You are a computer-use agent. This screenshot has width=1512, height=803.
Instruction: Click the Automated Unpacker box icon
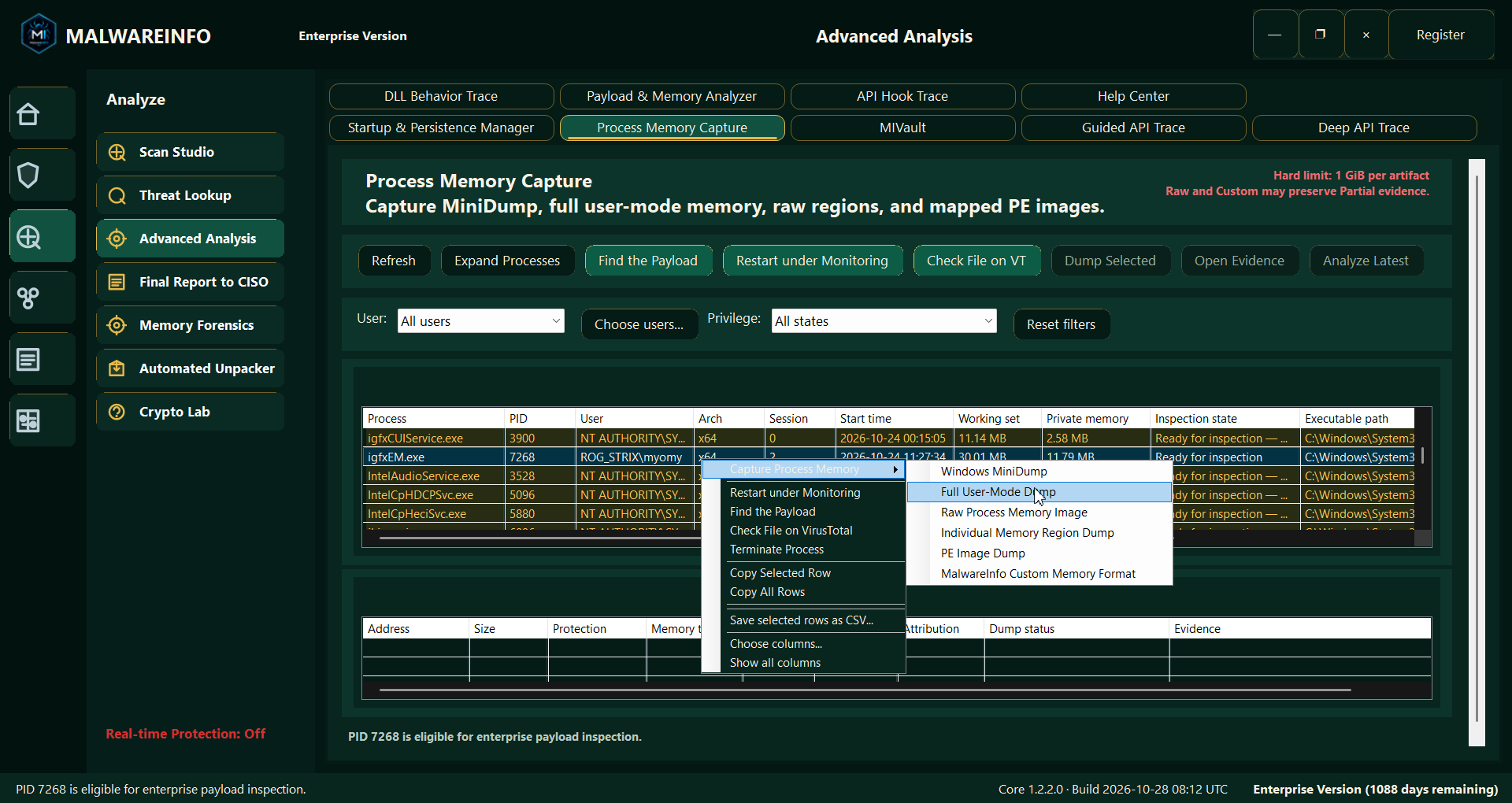pos(117,368)
